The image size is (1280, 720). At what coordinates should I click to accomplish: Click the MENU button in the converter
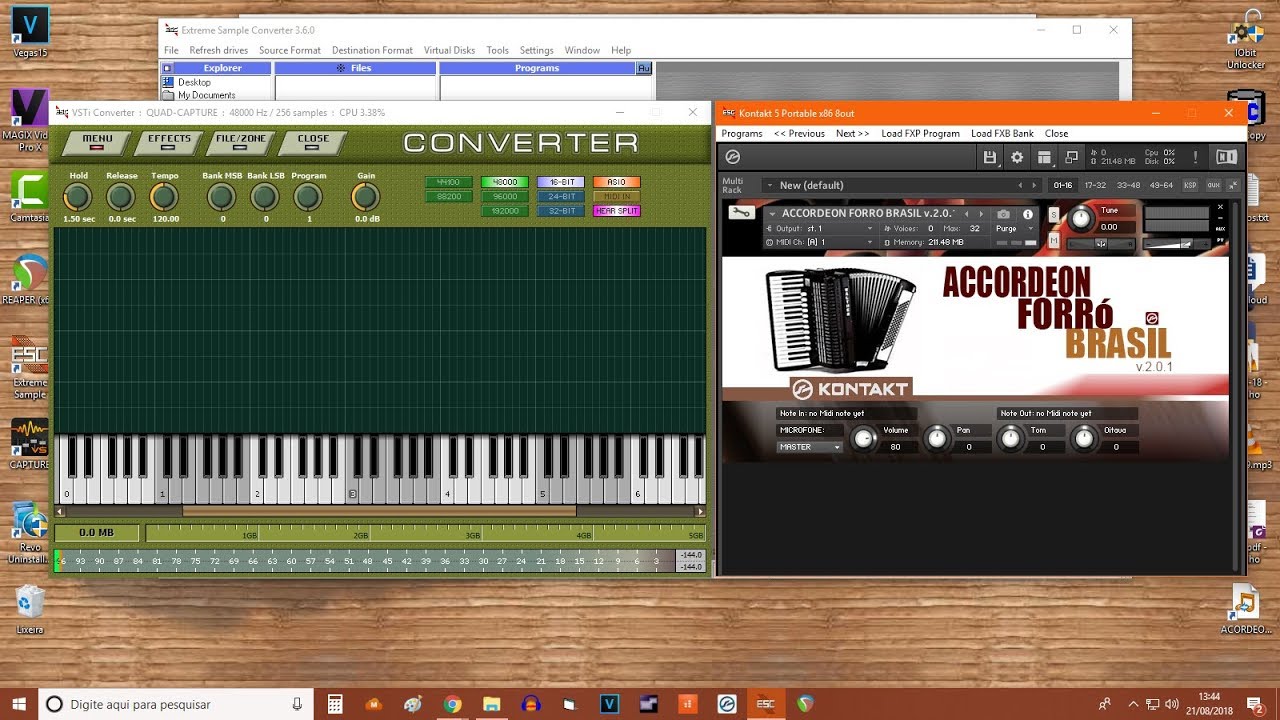coord(97,142)
